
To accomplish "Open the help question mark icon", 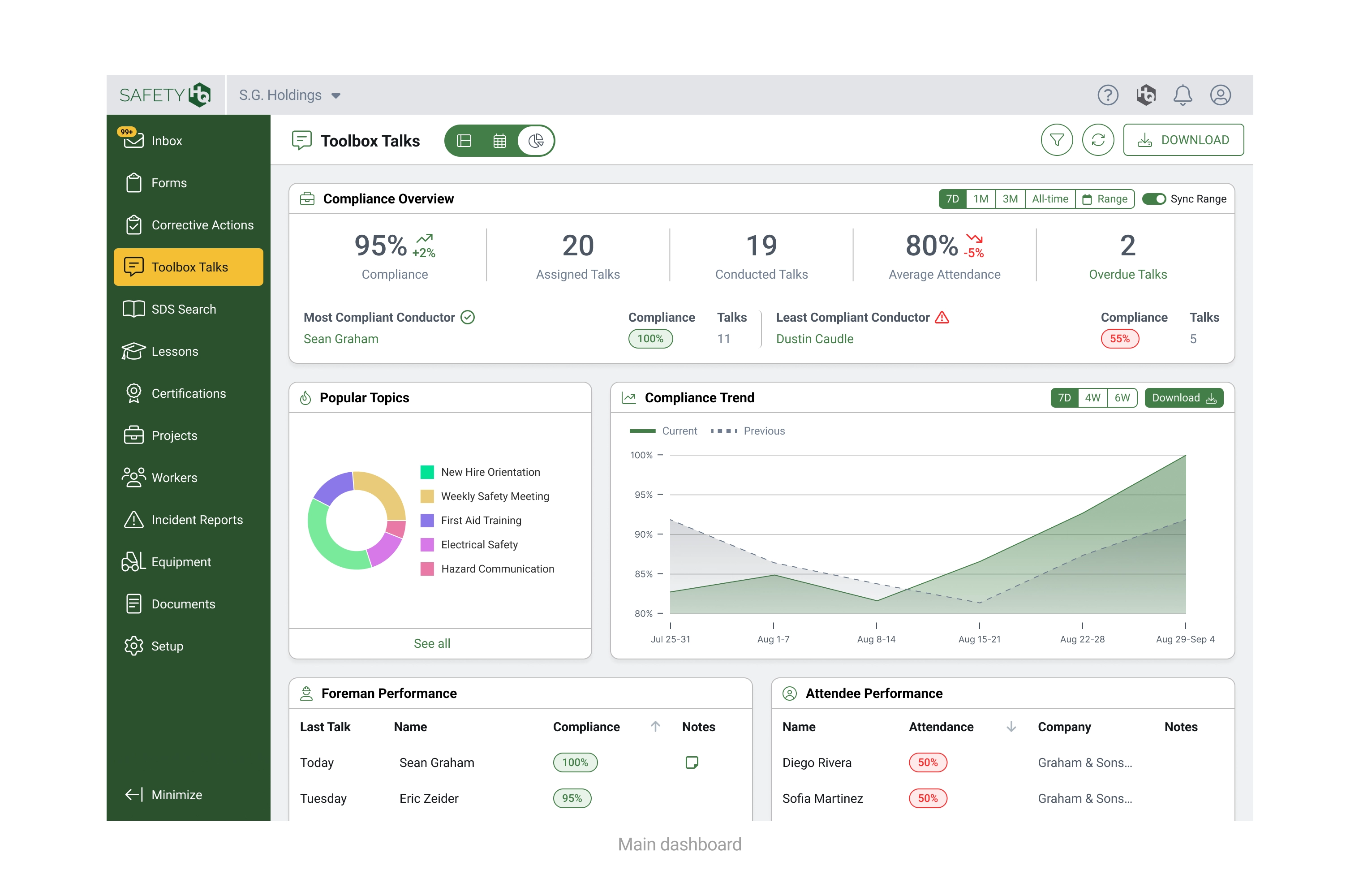I will (1107, 95).
